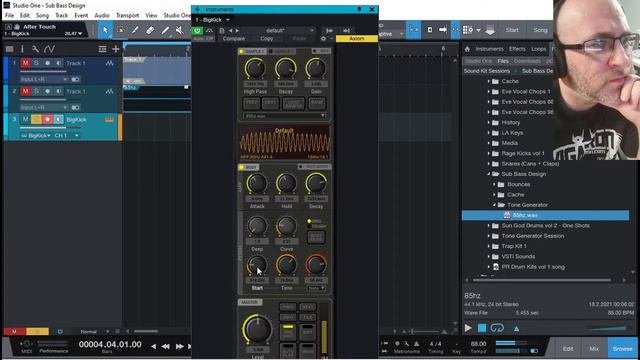Select the Eraser tool
640x360 pixels.
[150, 30]
